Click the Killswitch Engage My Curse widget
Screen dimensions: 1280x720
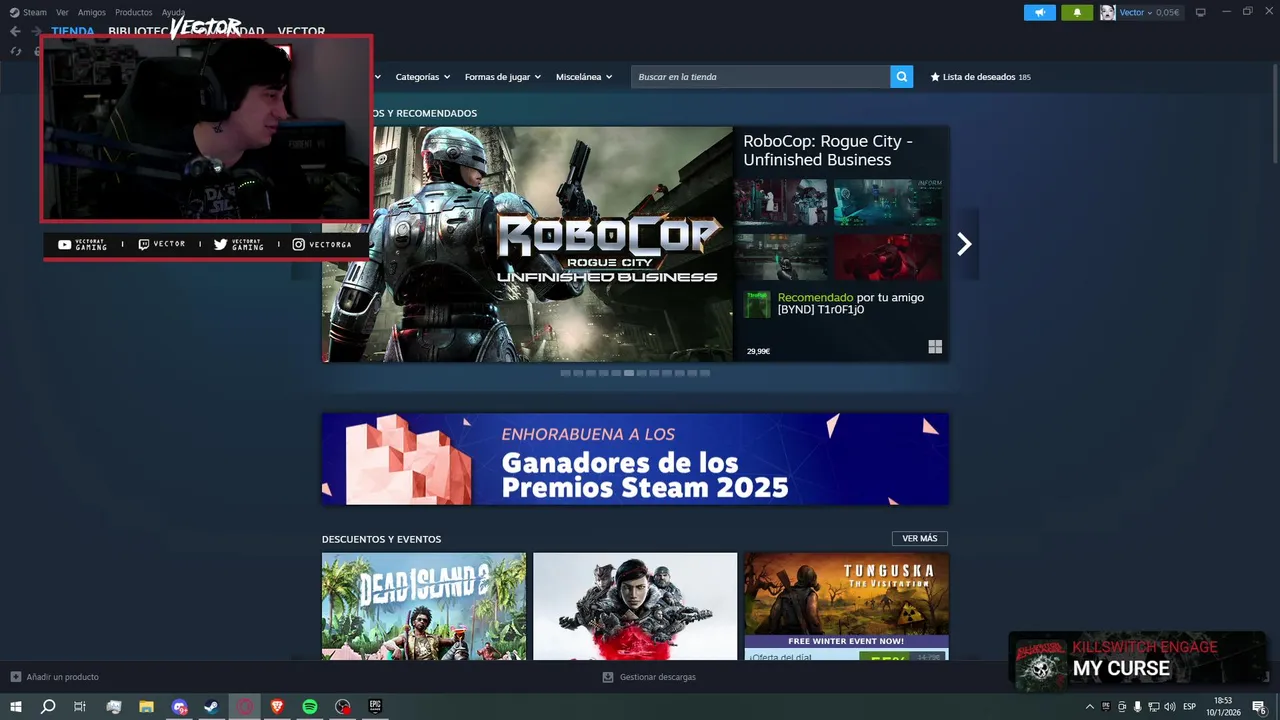pyautogui.click(x=1137, y=660)
